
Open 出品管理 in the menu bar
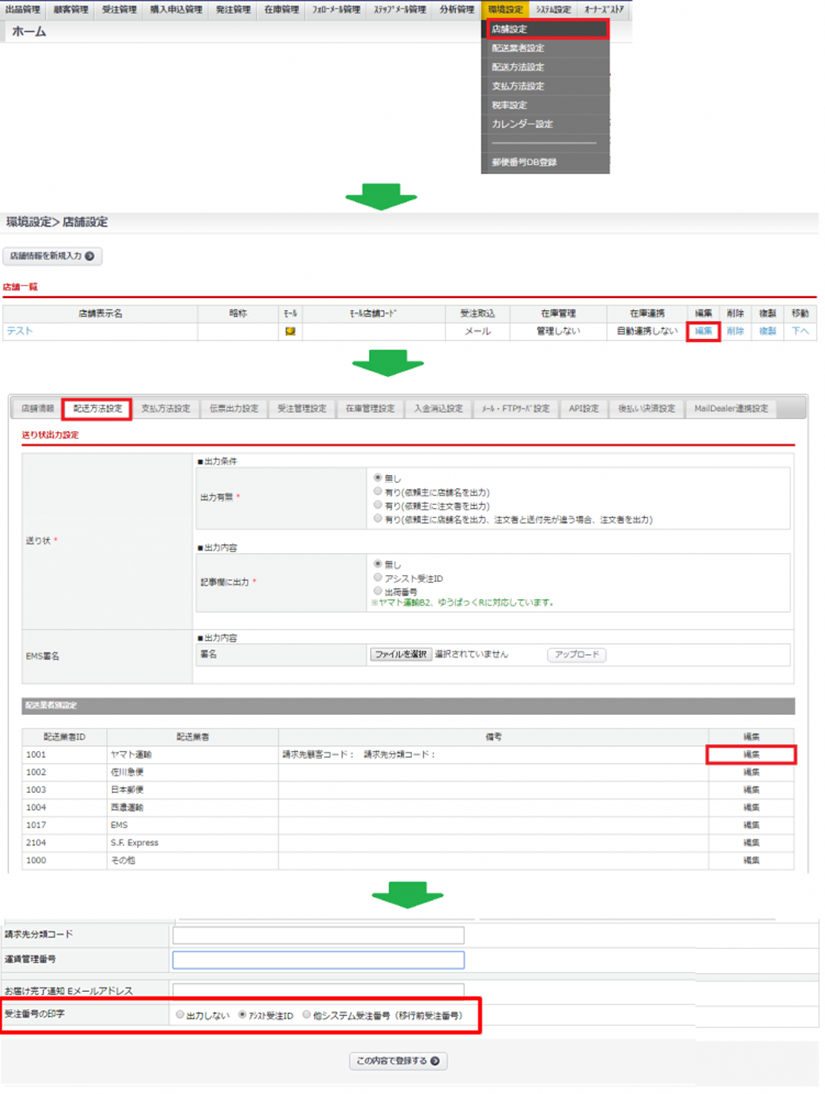coord(22,10)
